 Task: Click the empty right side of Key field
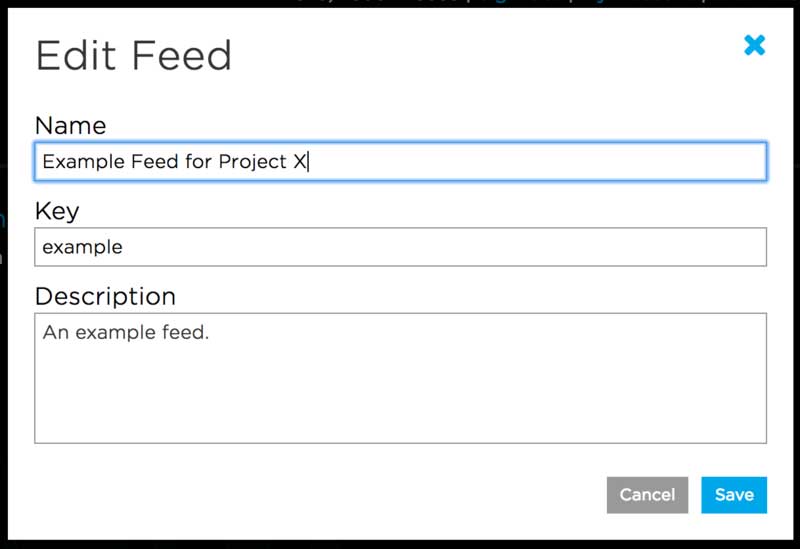(x=600, y=247)
